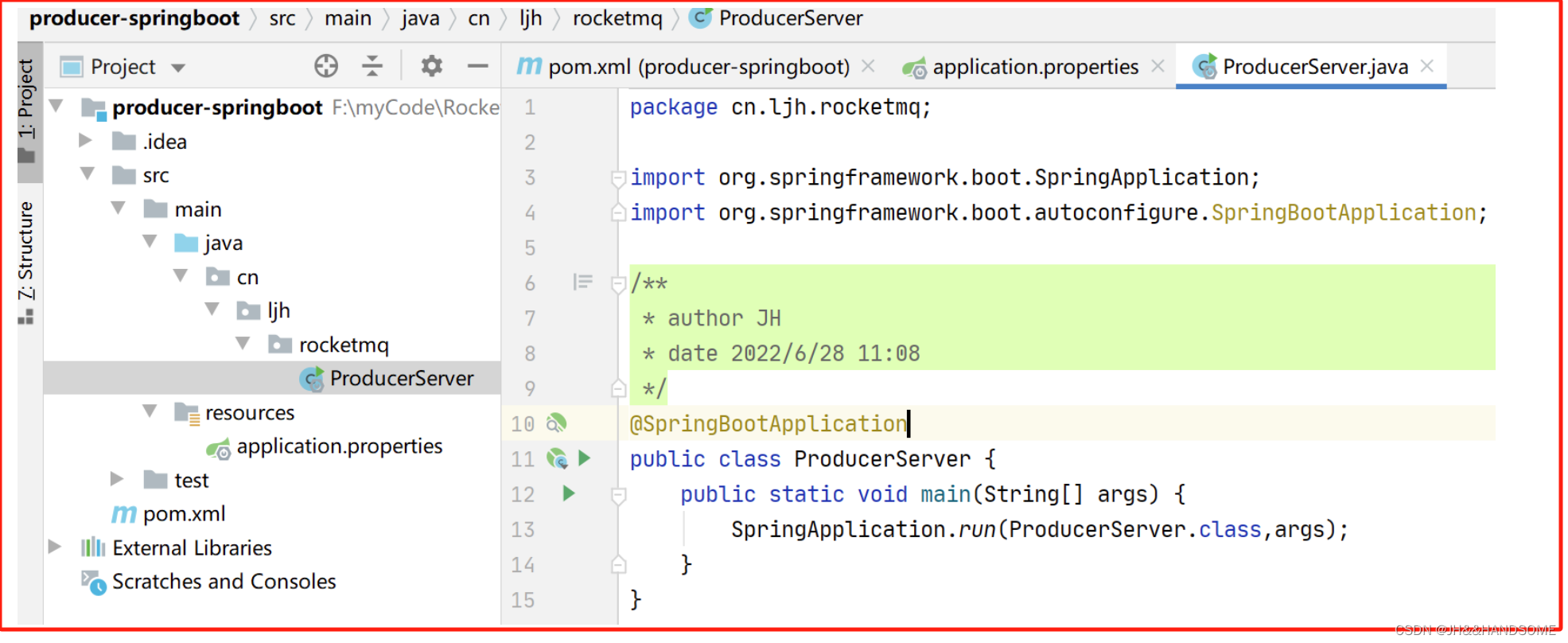Run the class via the line 11 green arrow

point(585,458)
